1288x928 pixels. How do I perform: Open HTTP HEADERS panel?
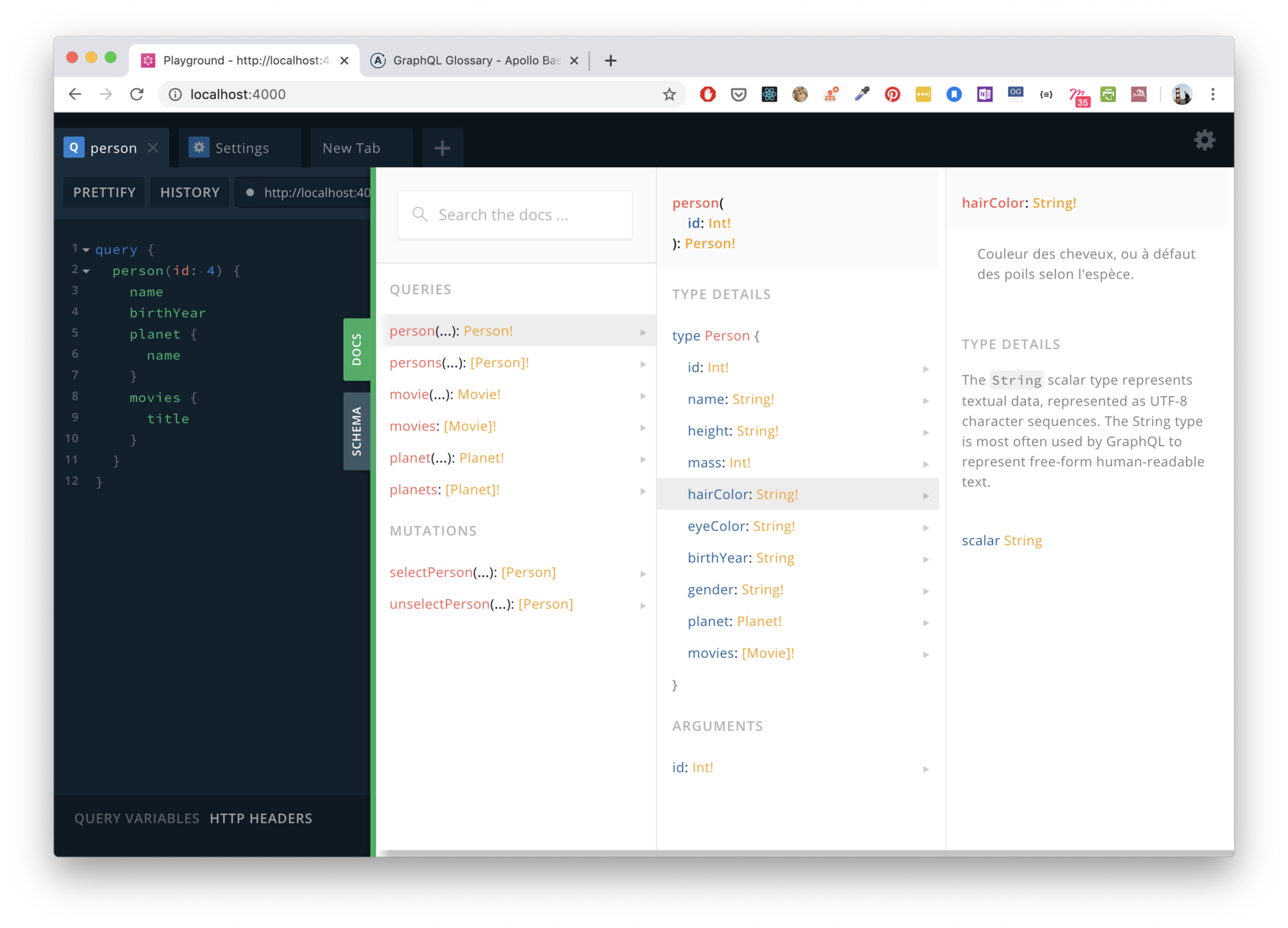[261, 818]
